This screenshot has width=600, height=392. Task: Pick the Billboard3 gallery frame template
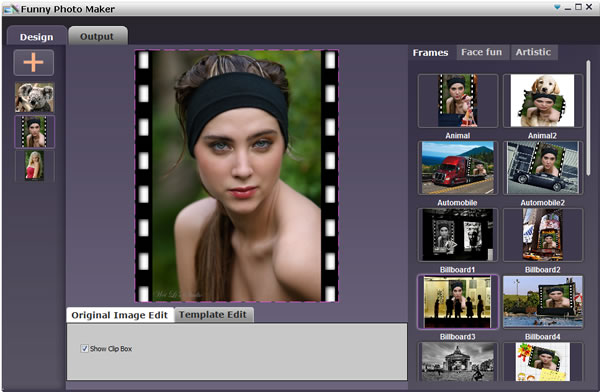click(458, 302)
